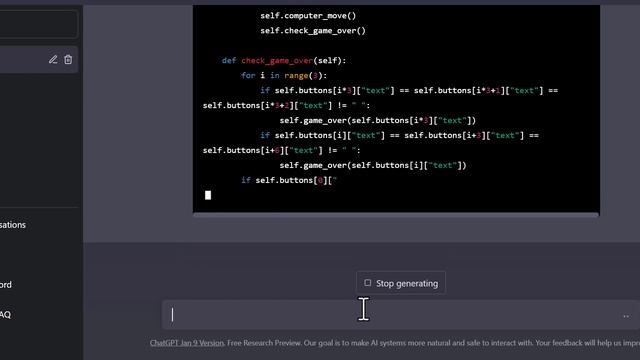Screen dimensions: 640x360
Task: Open the ChatGPT Jan 9 Version link
Action: (187, 343)
